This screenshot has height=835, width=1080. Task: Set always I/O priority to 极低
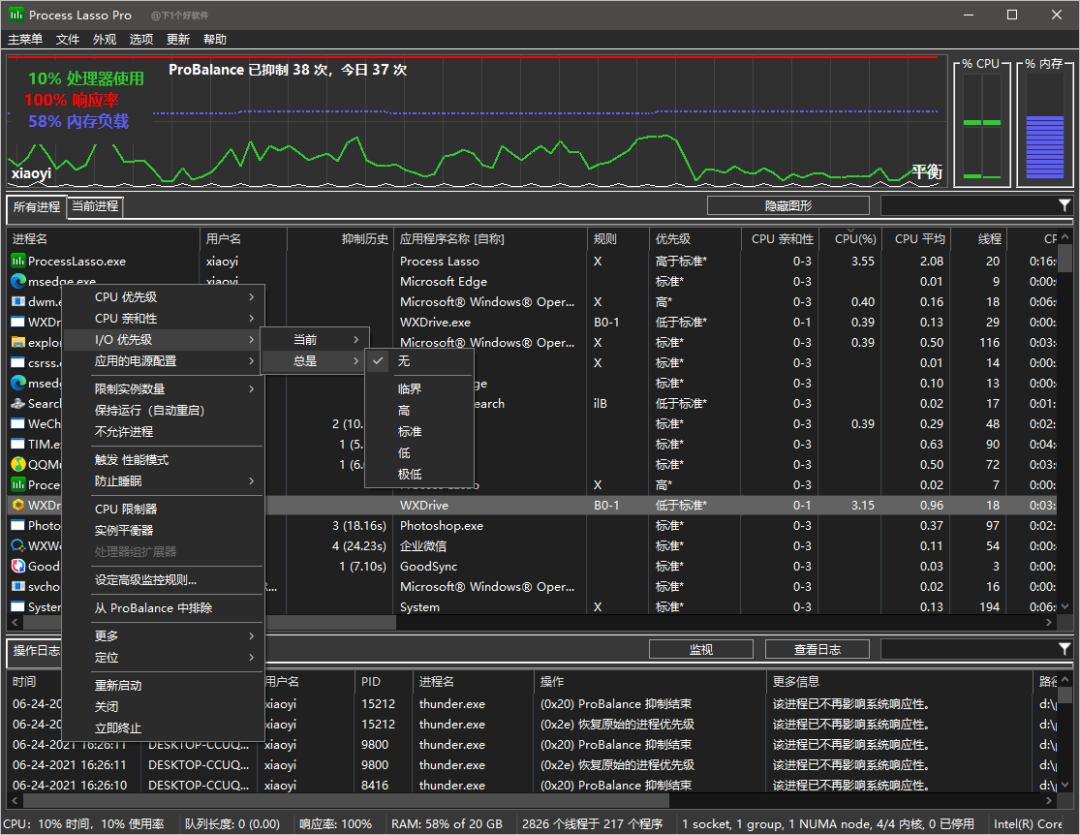(x=410, y=474)
